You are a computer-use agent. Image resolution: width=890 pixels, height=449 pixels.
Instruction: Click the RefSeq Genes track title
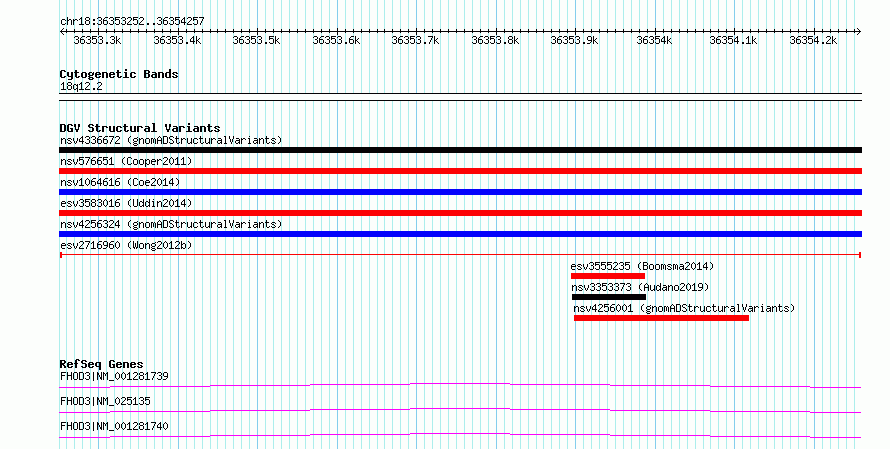click(x=101, y=364)
